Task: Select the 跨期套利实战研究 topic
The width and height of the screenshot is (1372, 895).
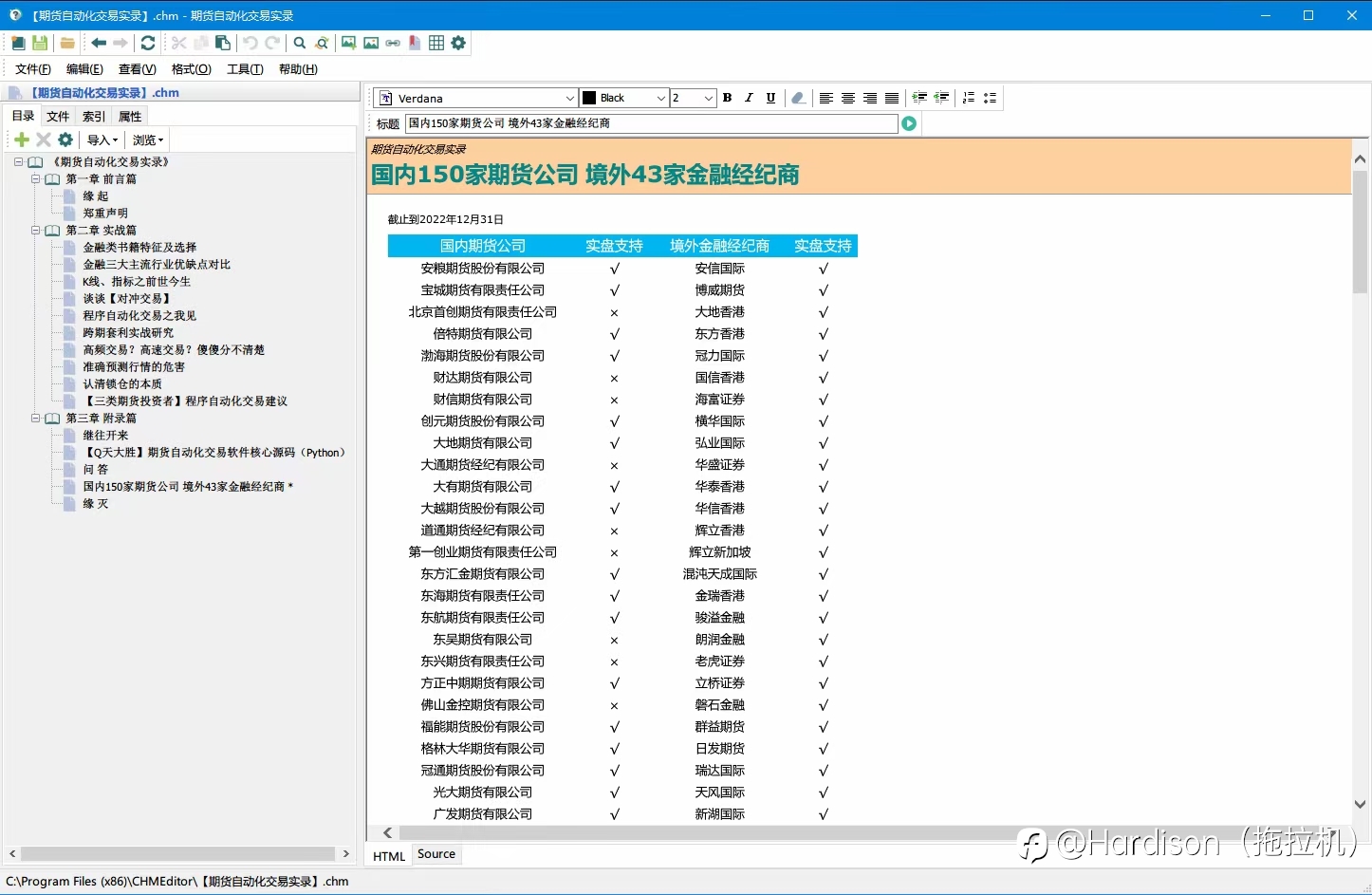Action: [128, 333]
